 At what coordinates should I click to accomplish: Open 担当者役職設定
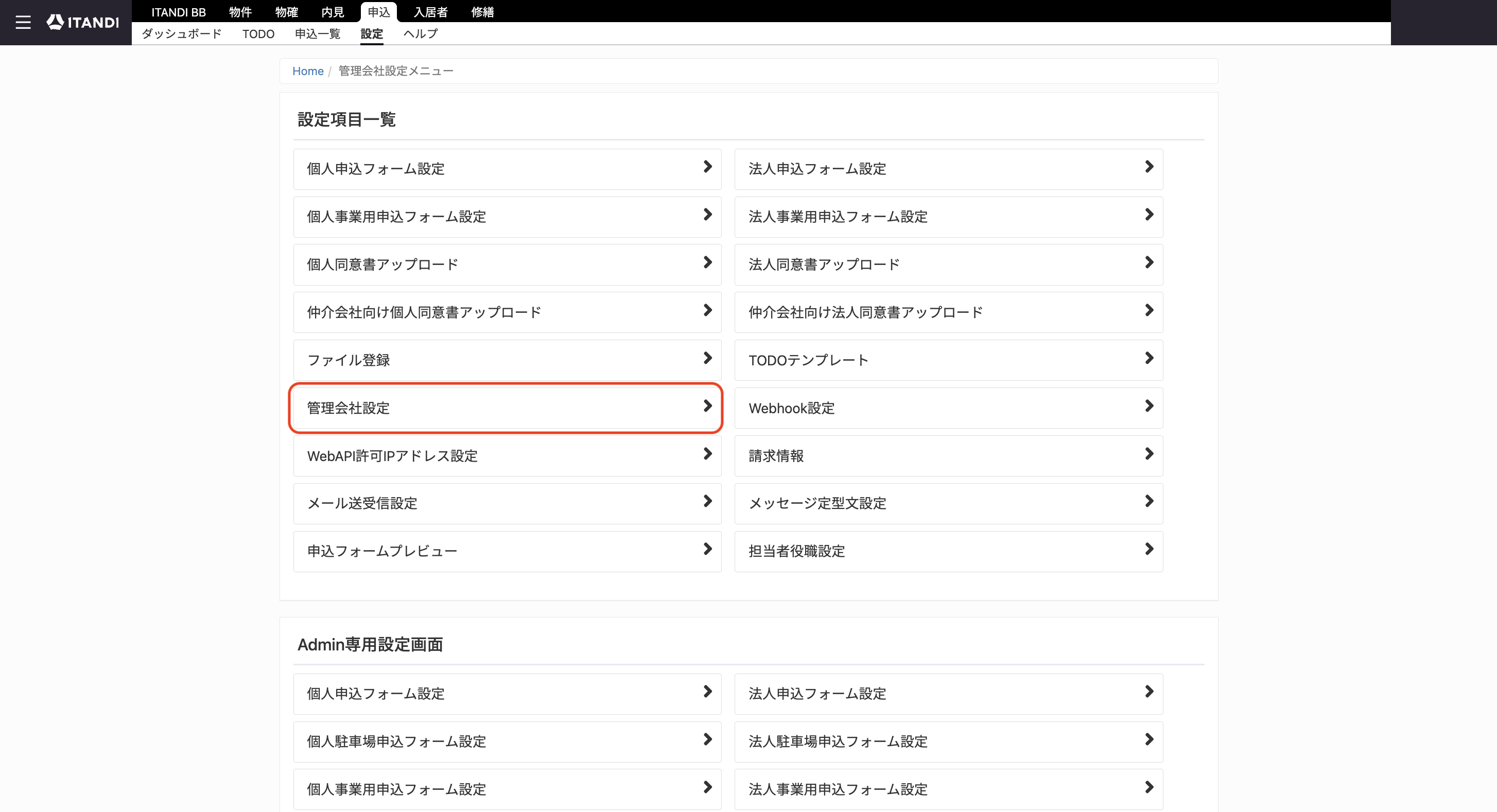948,551
